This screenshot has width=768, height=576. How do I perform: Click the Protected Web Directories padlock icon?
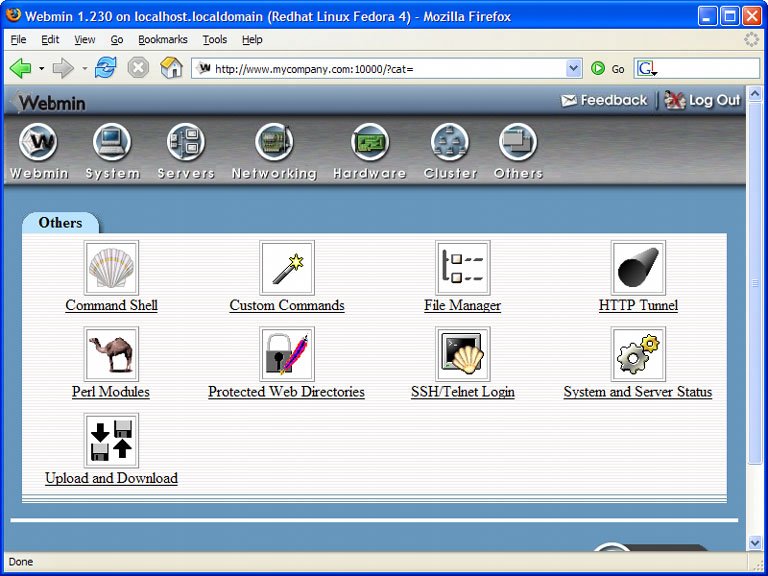[x=287, y=354]
